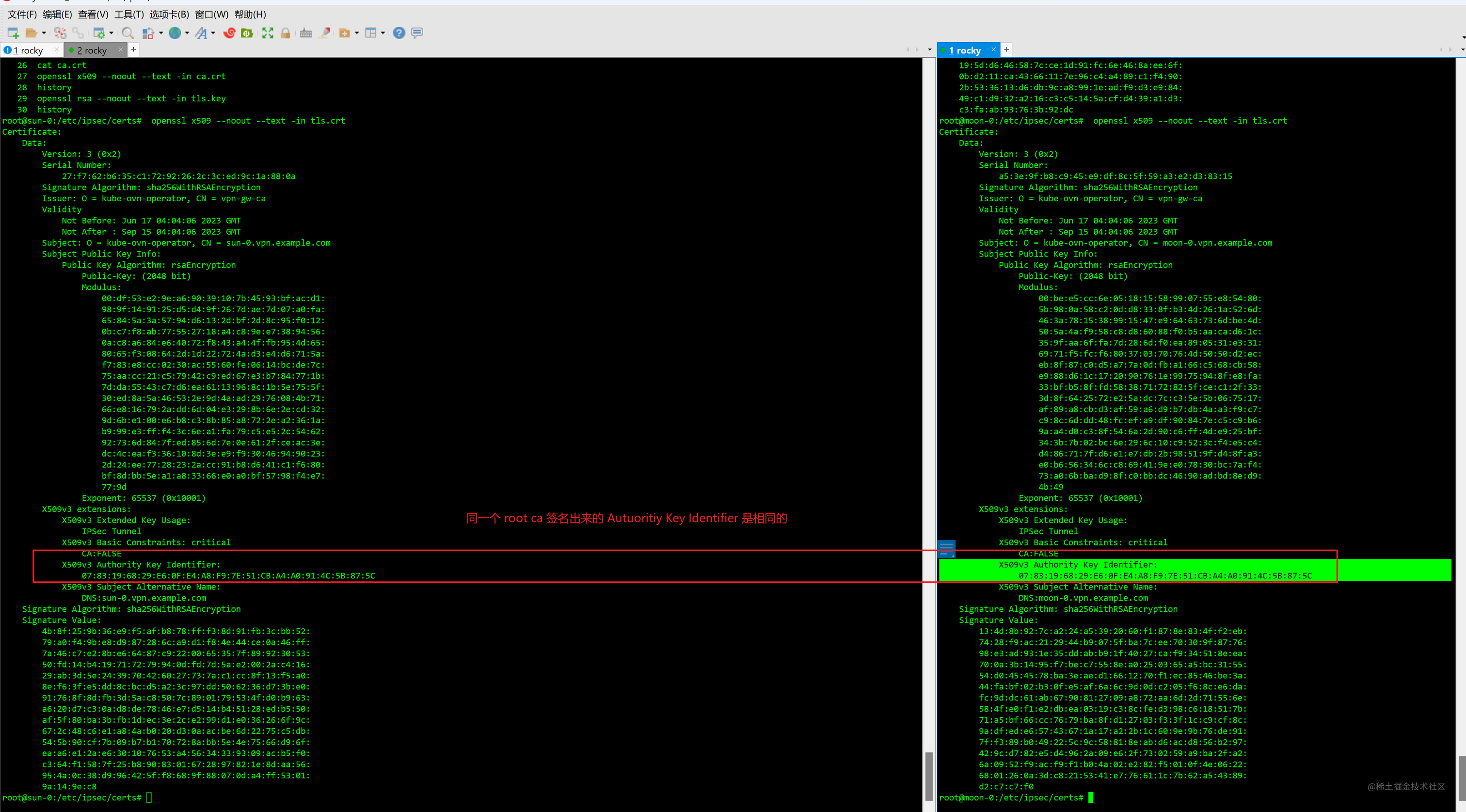Close the right pane 1 rocky tab

[x=994, y=49]
